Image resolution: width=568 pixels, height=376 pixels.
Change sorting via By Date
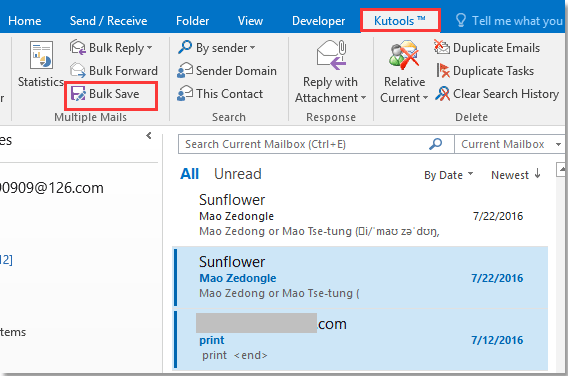tap(448, 175)
